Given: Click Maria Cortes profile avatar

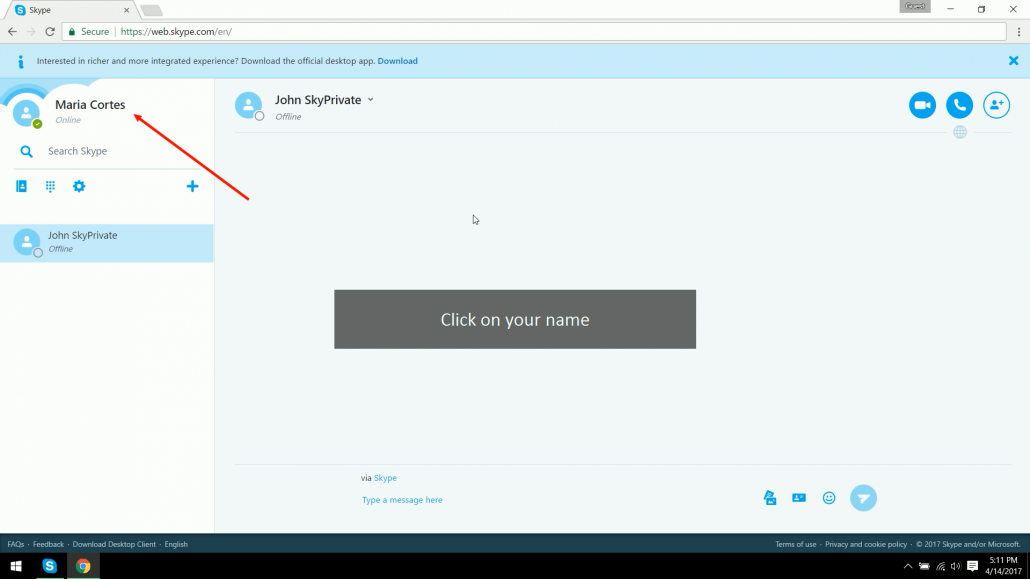Looking at the screenshot, I should pos(26,112).
